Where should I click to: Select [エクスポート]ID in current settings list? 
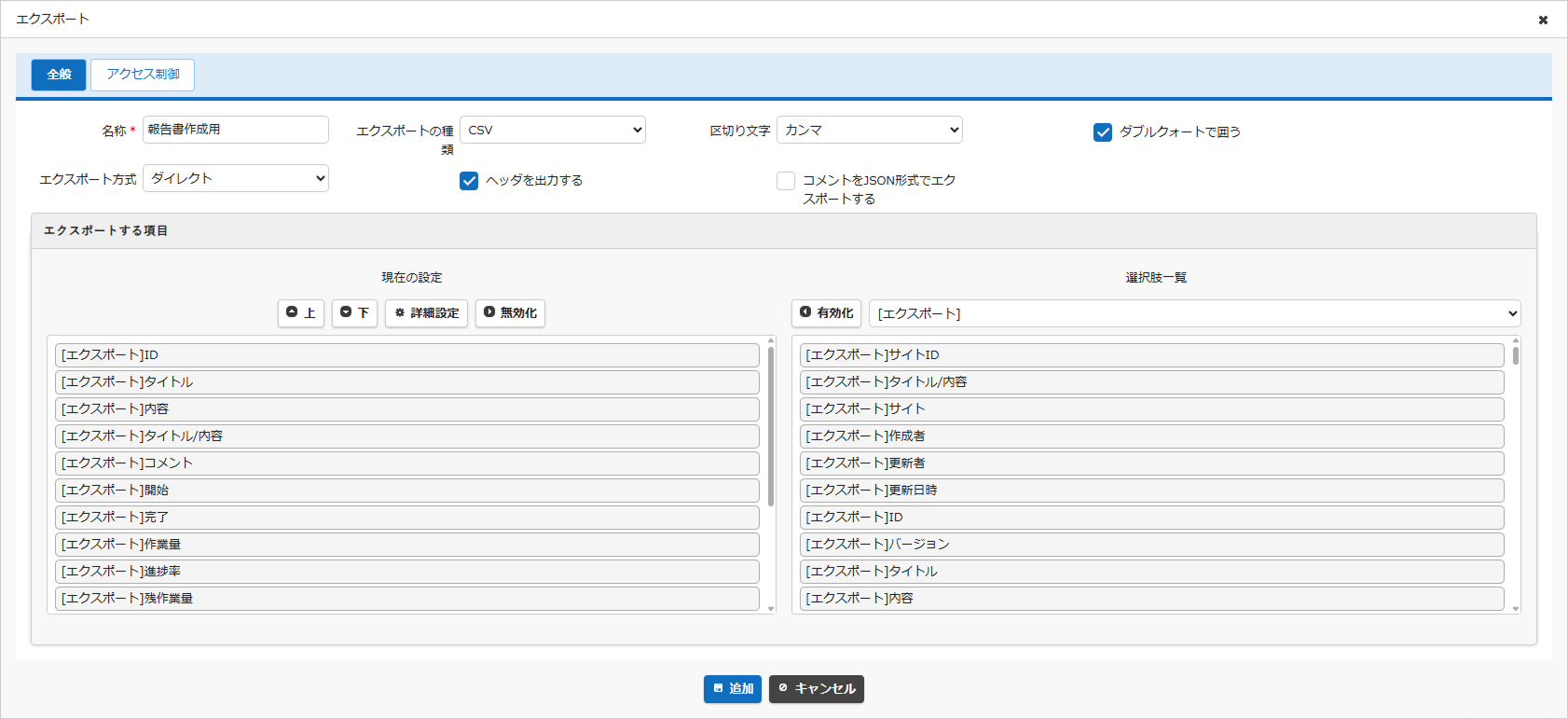coord(407,355)
